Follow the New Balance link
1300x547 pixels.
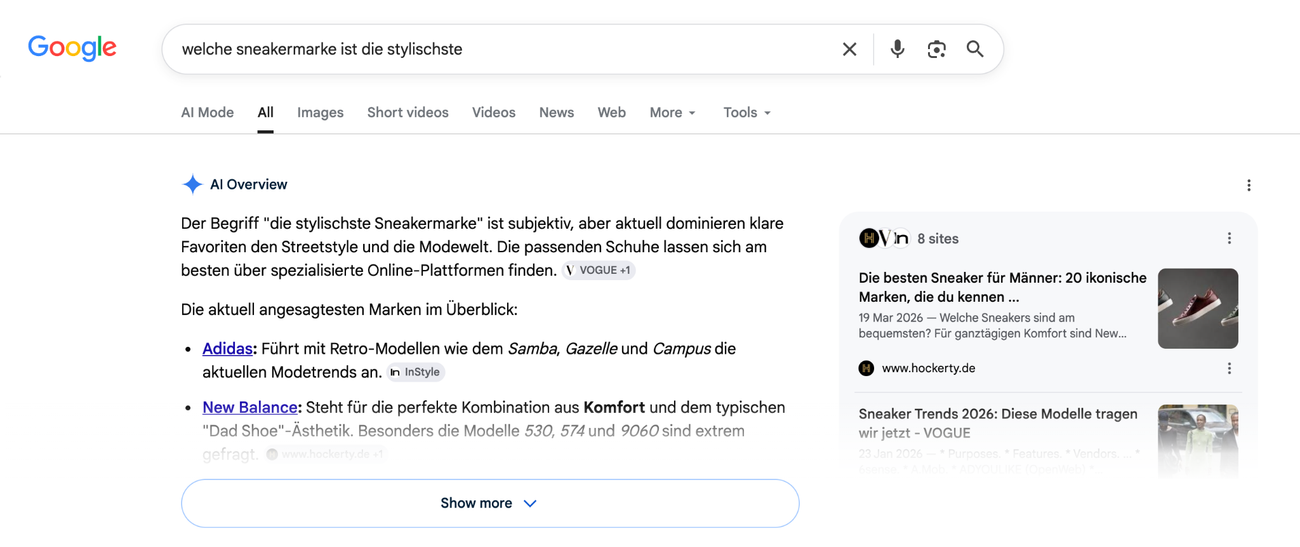coord(250,407)
